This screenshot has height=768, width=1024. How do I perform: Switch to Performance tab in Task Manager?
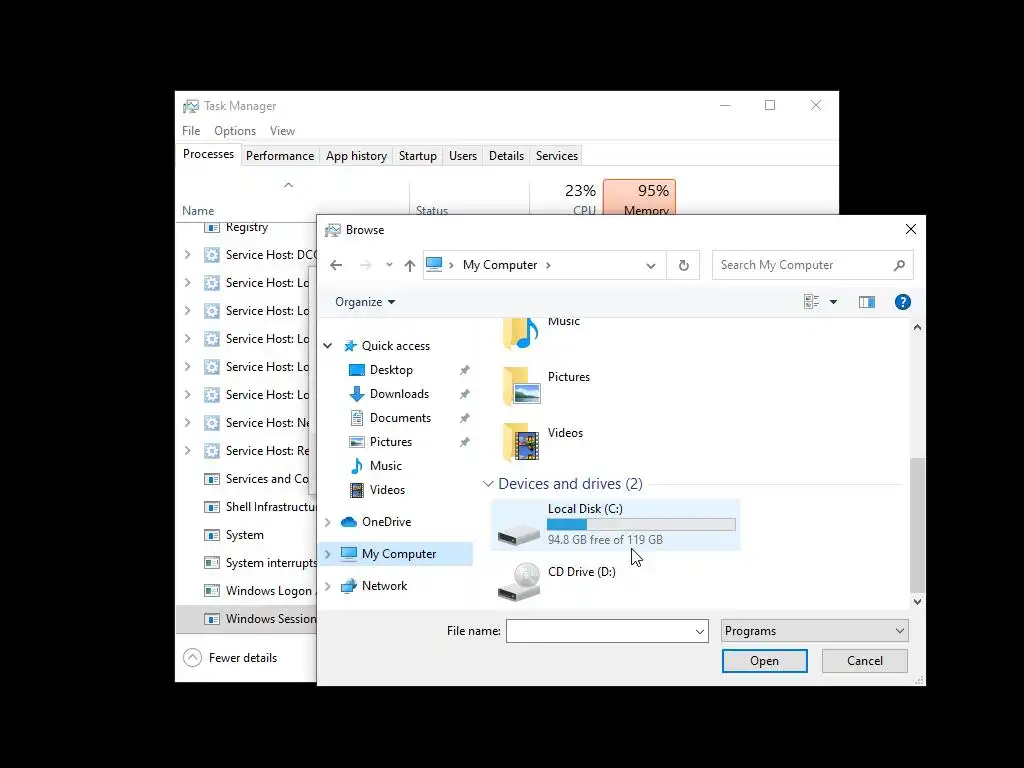[x=280, y=155]
